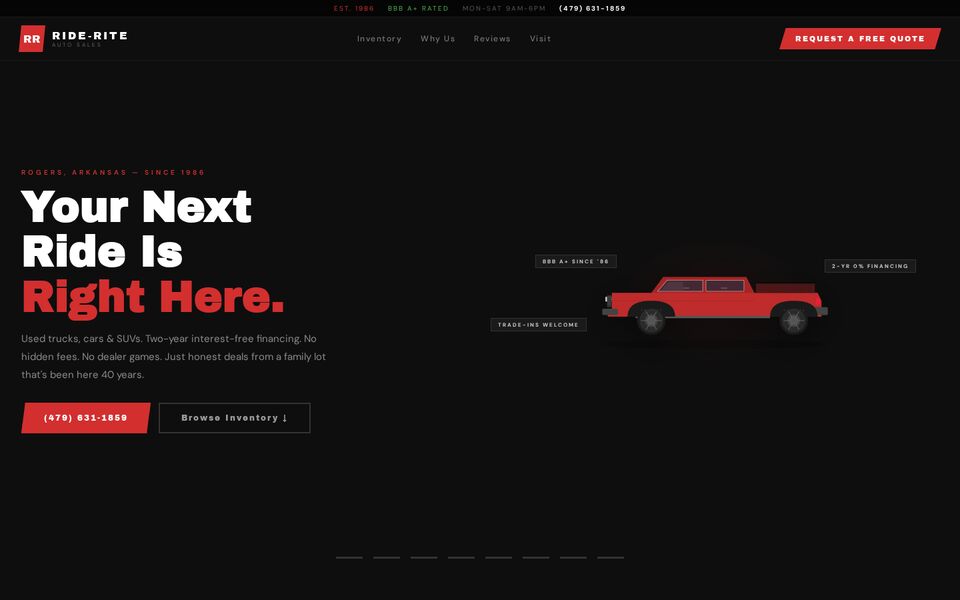Call the phone number in top bar
960x600 pixels.
pos(592,9)
